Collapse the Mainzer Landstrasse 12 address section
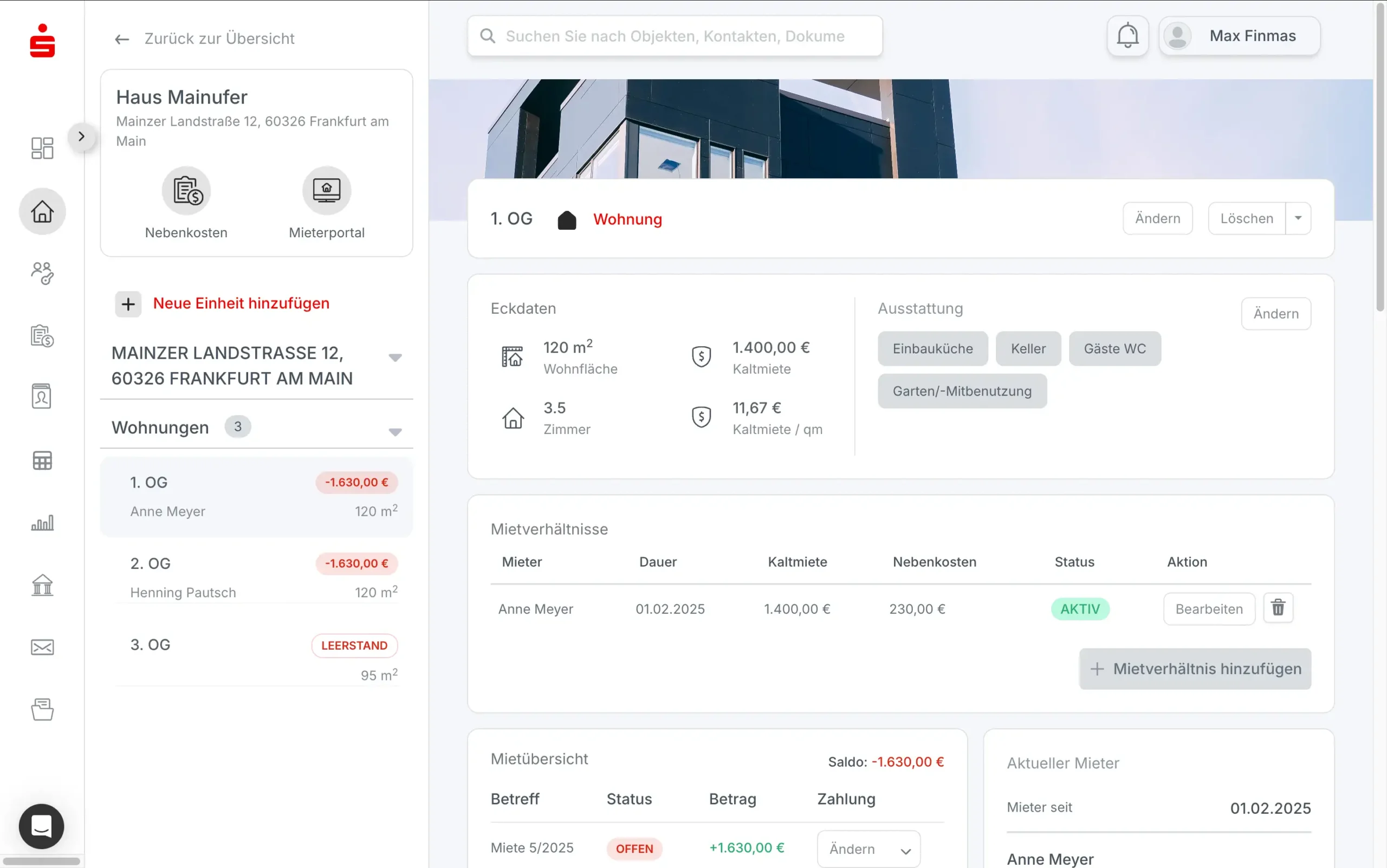1387x868 pixels. [394, 357]
